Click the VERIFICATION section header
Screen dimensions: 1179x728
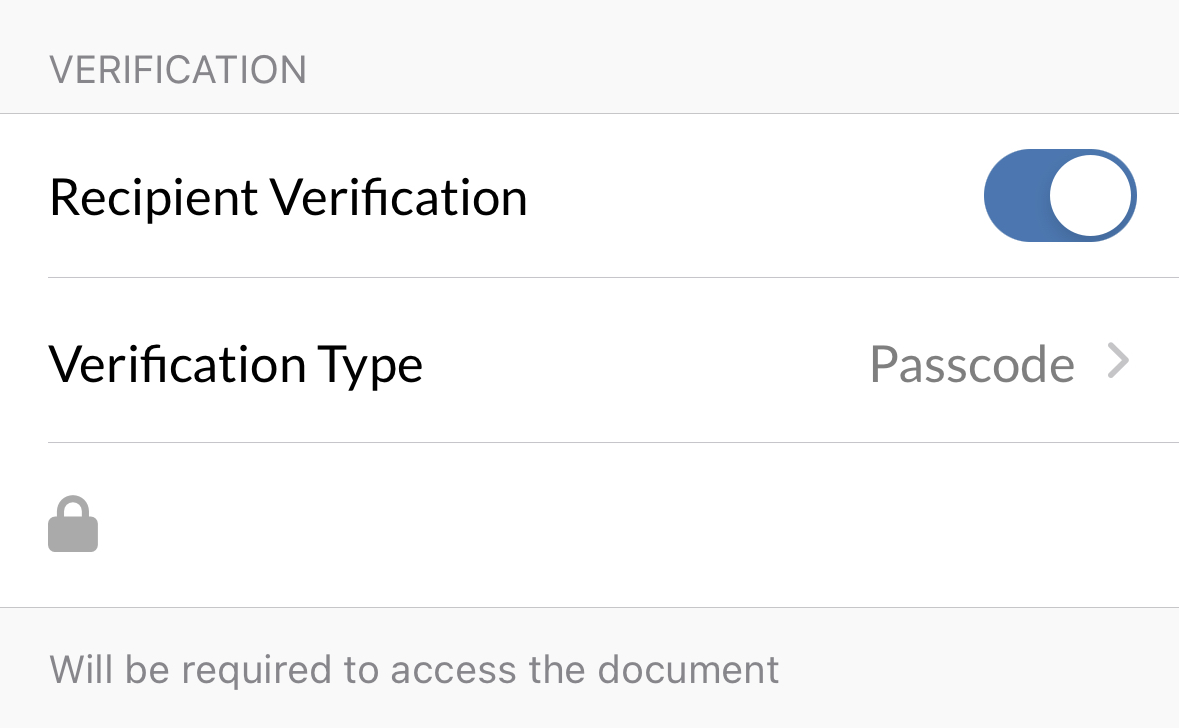click(178, 70)
